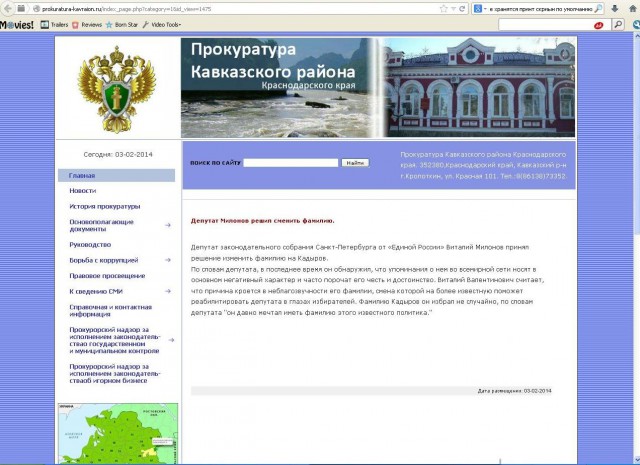Screen dimensions: 640x465
Task: Click the Прокуратура Кавказского района banner
Action: (x=378, y=88)
